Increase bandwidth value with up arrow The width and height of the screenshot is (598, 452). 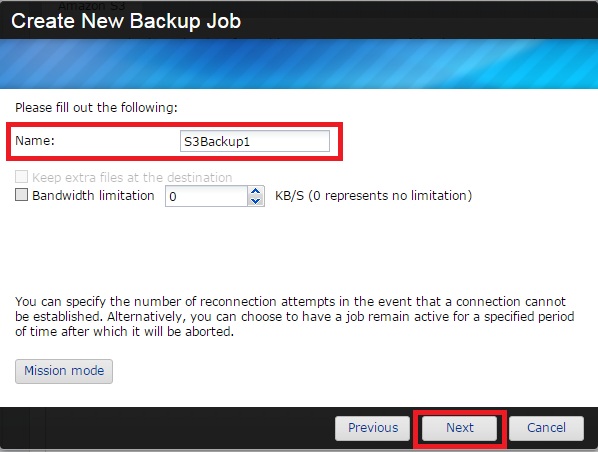click(x=256, y=191)
